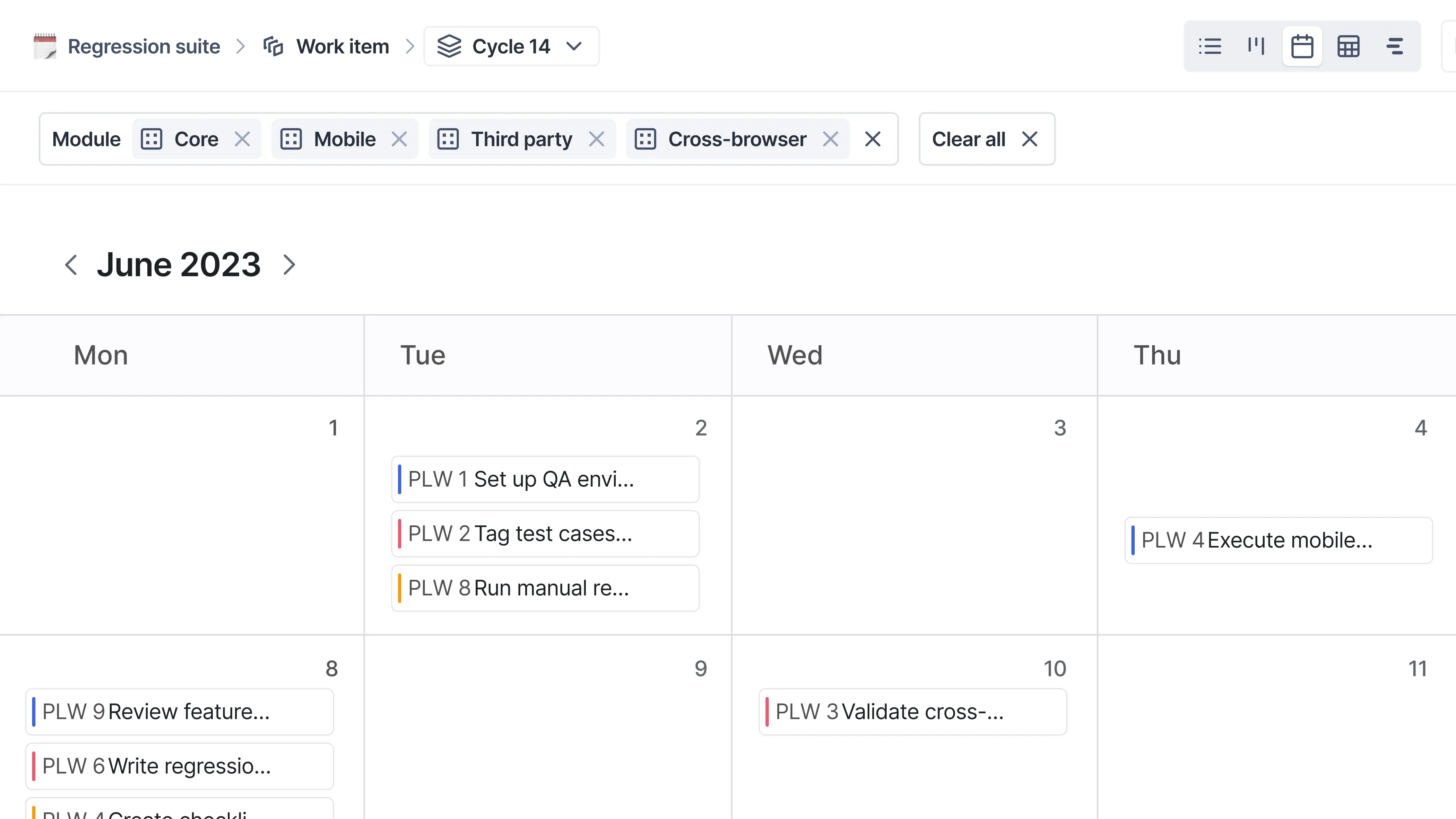Select the calendar layout icon
Screen dimensions: 1456x819
point(1302,46)
